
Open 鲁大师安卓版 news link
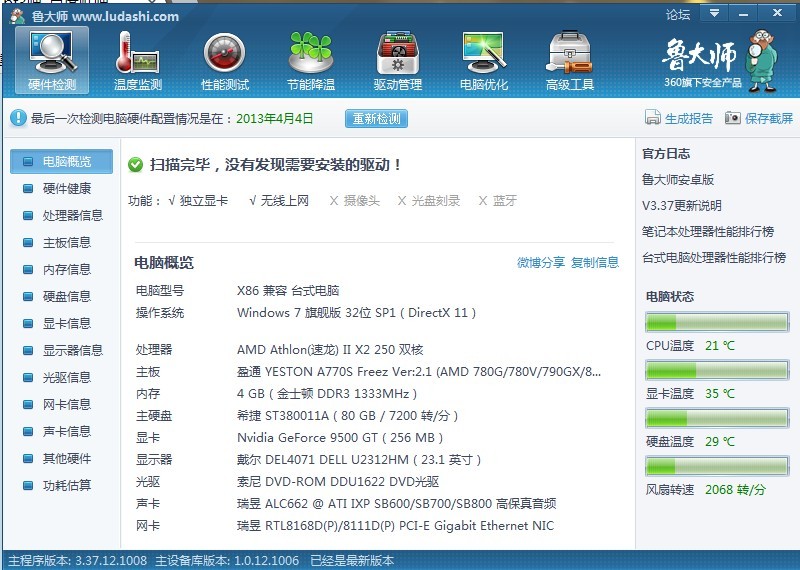(678, 180)
